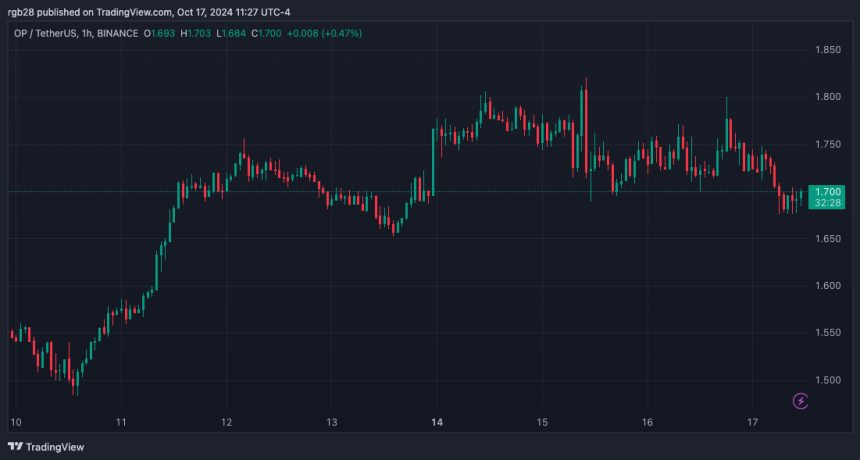Click the TradingView logo
The width and height of the screenshot is (860, 460).
click(x=47, y=447)
